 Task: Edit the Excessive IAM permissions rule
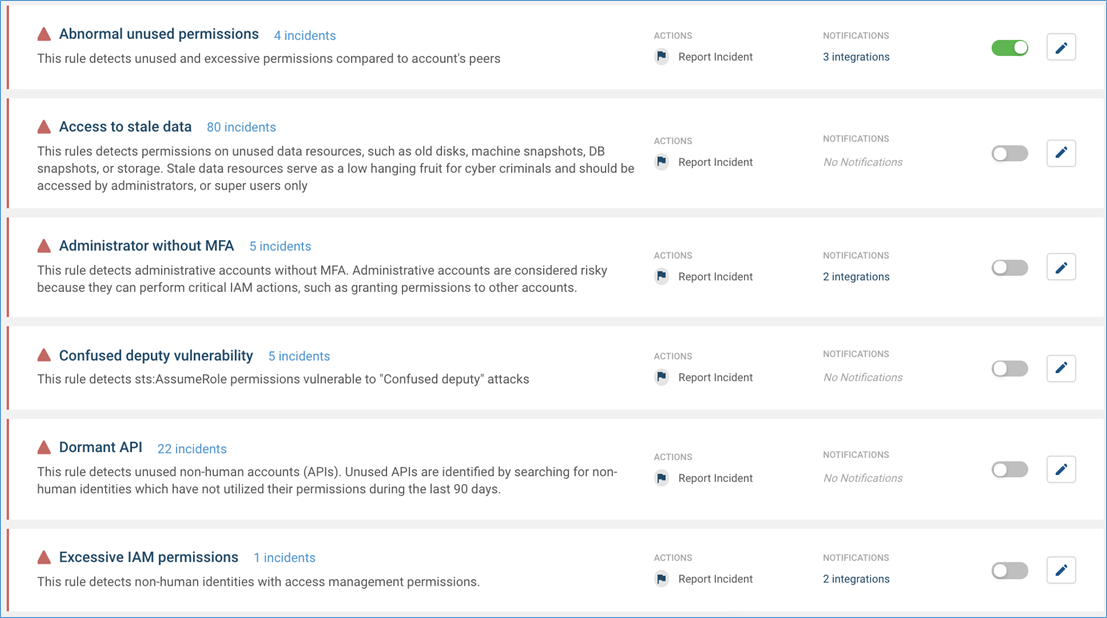[1060, 570]
